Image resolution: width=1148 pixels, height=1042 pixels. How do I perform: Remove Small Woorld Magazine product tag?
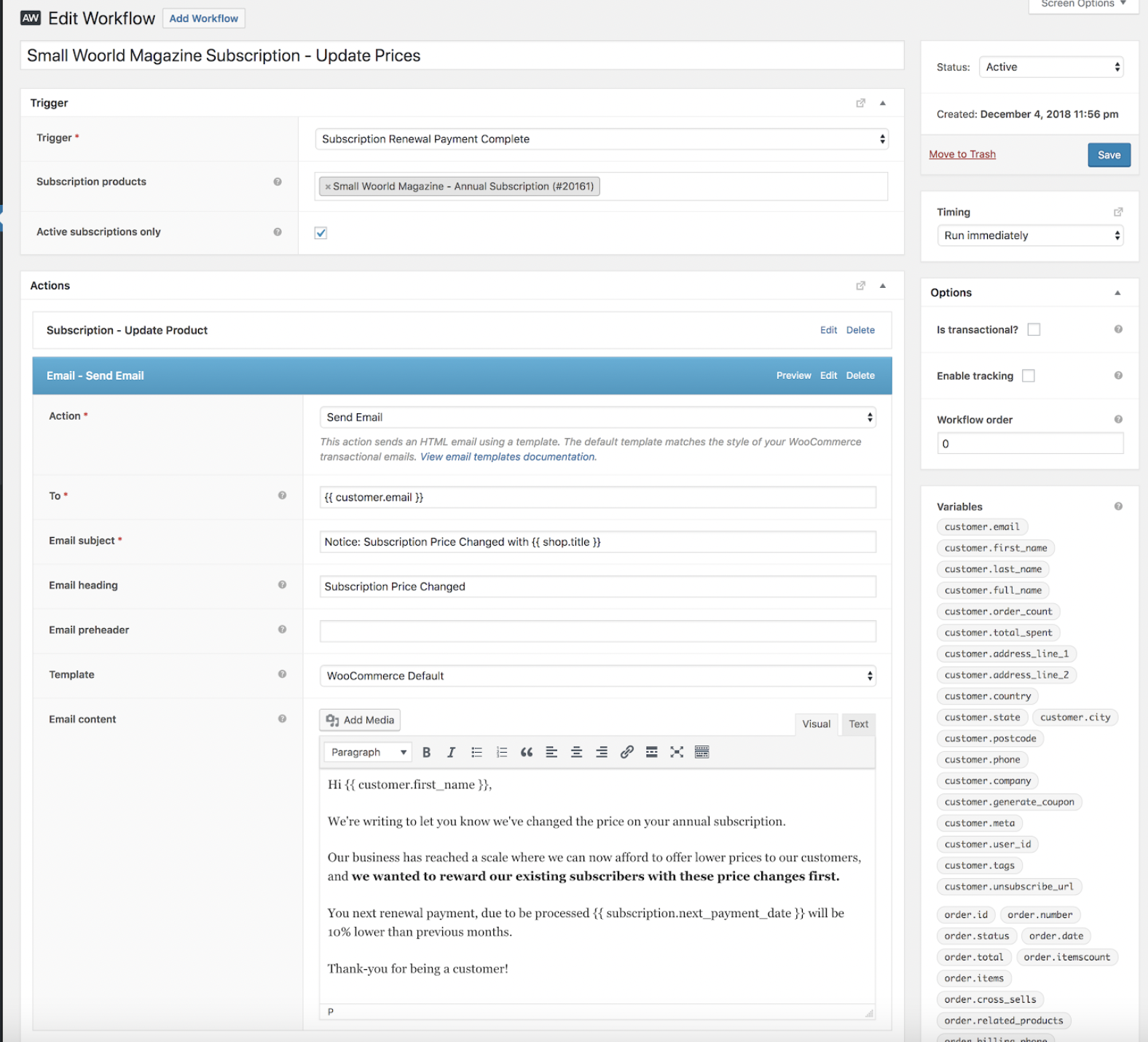(328, 187)
